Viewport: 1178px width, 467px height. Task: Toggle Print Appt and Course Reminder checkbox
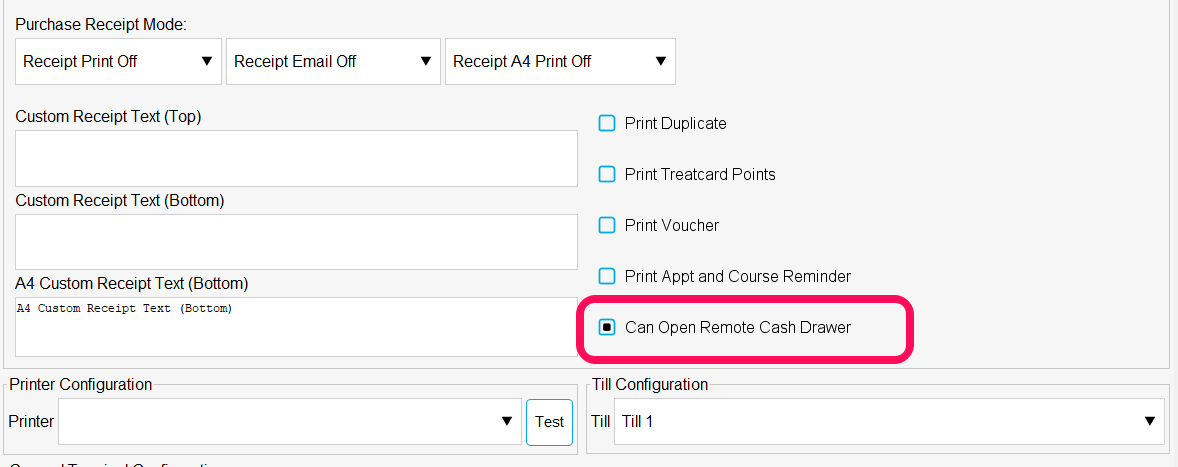606,276
